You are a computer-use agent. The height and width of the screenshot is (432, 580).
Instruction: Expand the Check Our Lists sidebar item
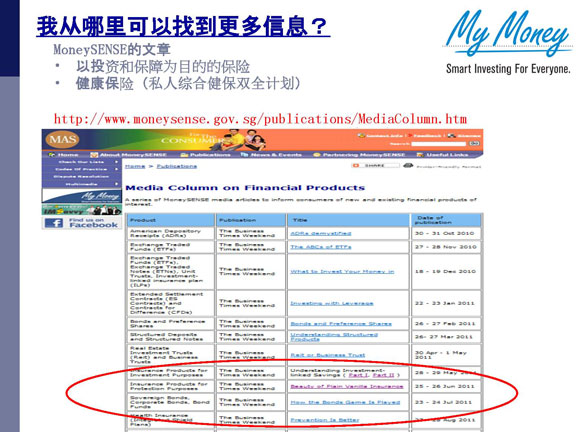click(81, 162)
